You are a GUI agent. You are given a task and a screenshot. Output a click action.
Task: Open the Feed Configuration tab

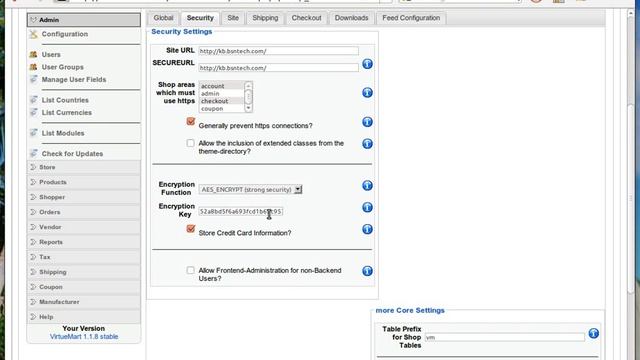click(411, 18)
